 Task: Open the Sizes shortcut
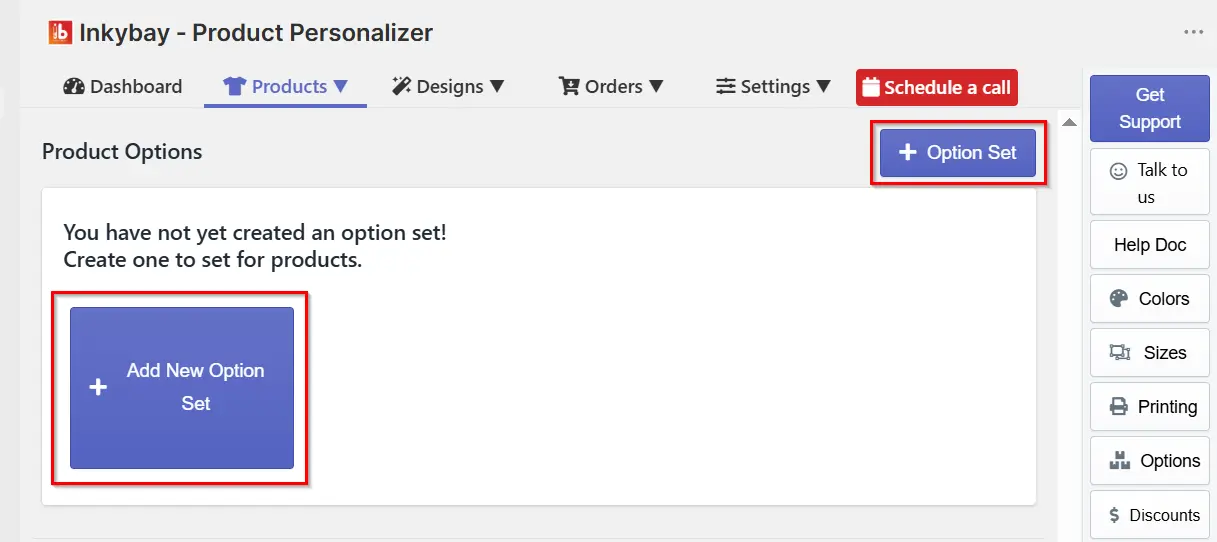(1150, 353)
